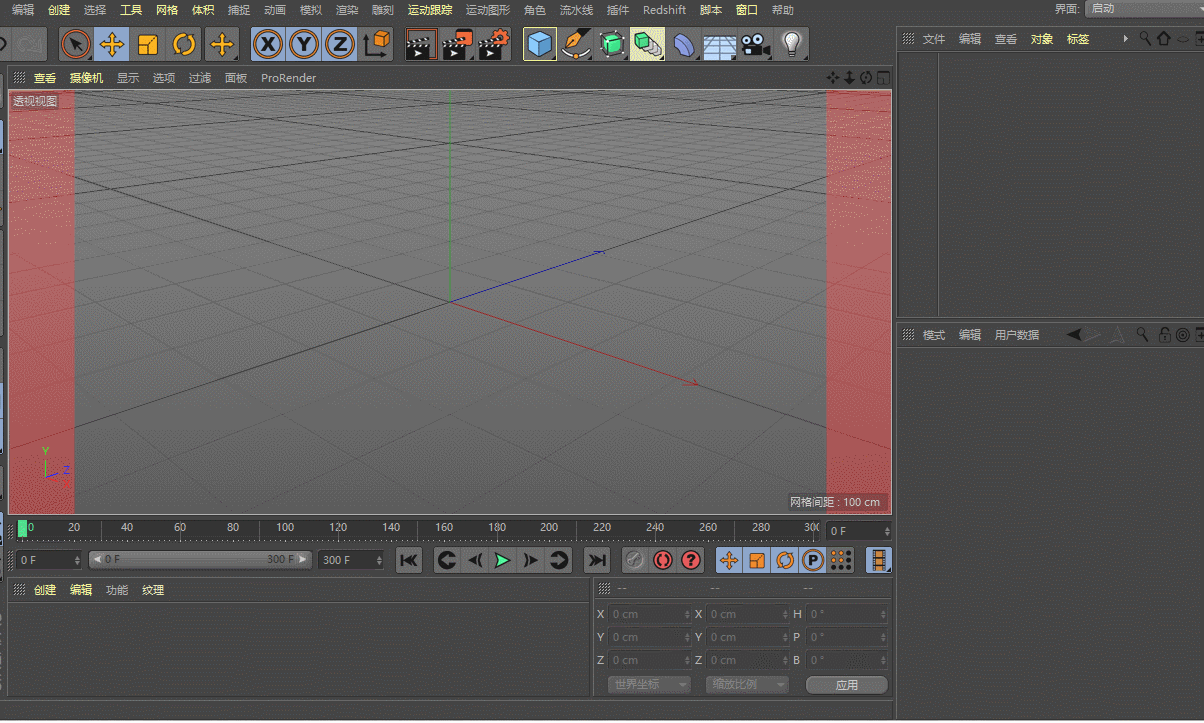Click frame 120 on the timeline ruler

point(338,529)
